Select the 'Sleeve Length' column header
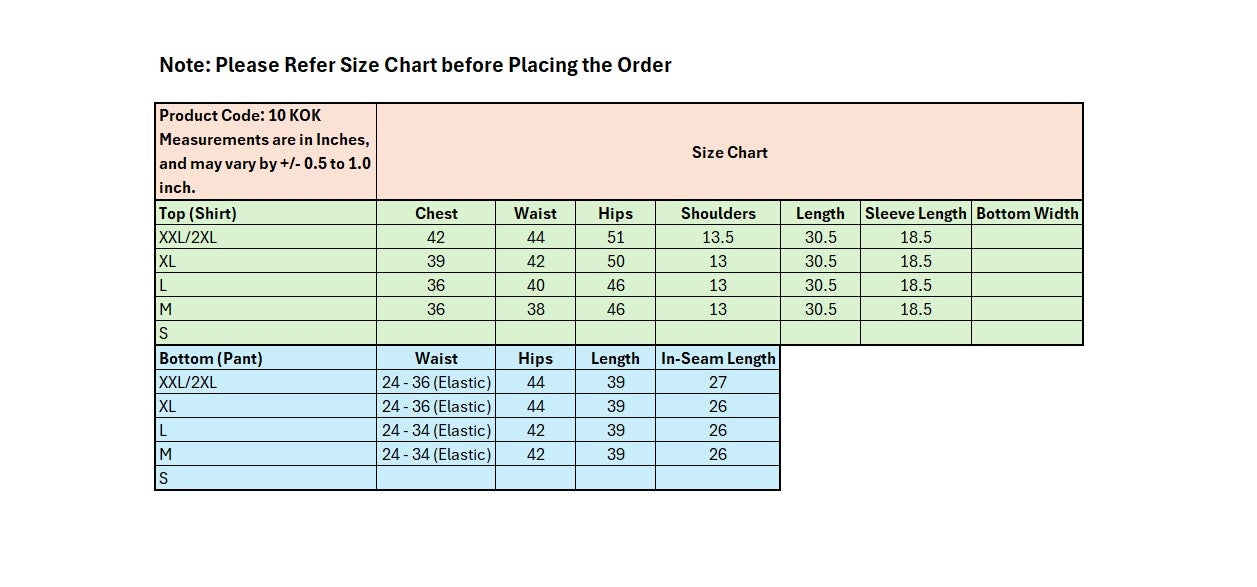 point(915,213)
